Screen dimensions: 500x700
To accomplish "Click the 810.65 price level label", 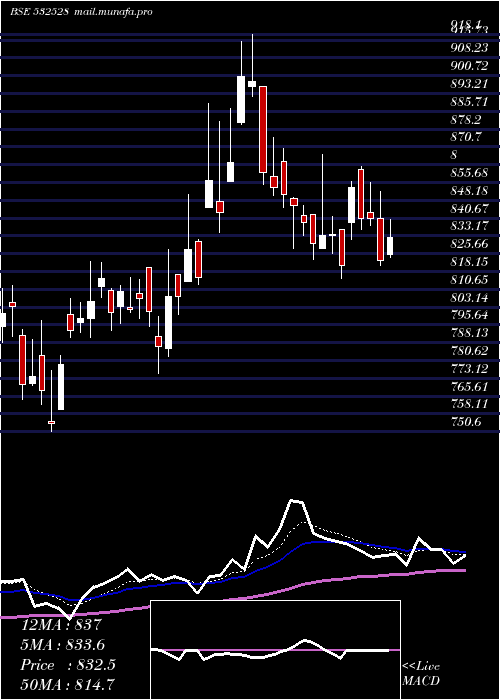I will click(468, 279).
